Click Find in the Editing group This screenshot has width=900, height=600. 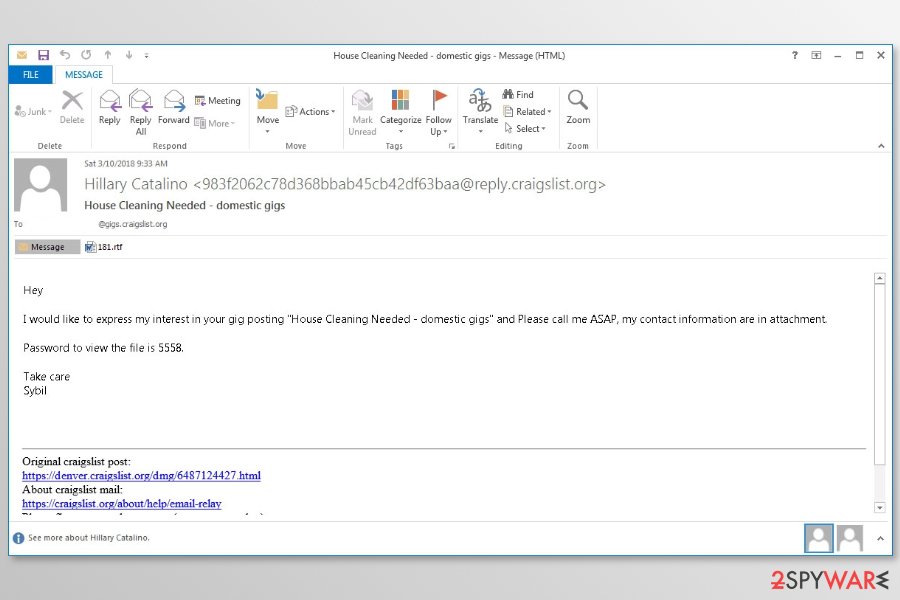pyautogui.click(x=518, y=94)
